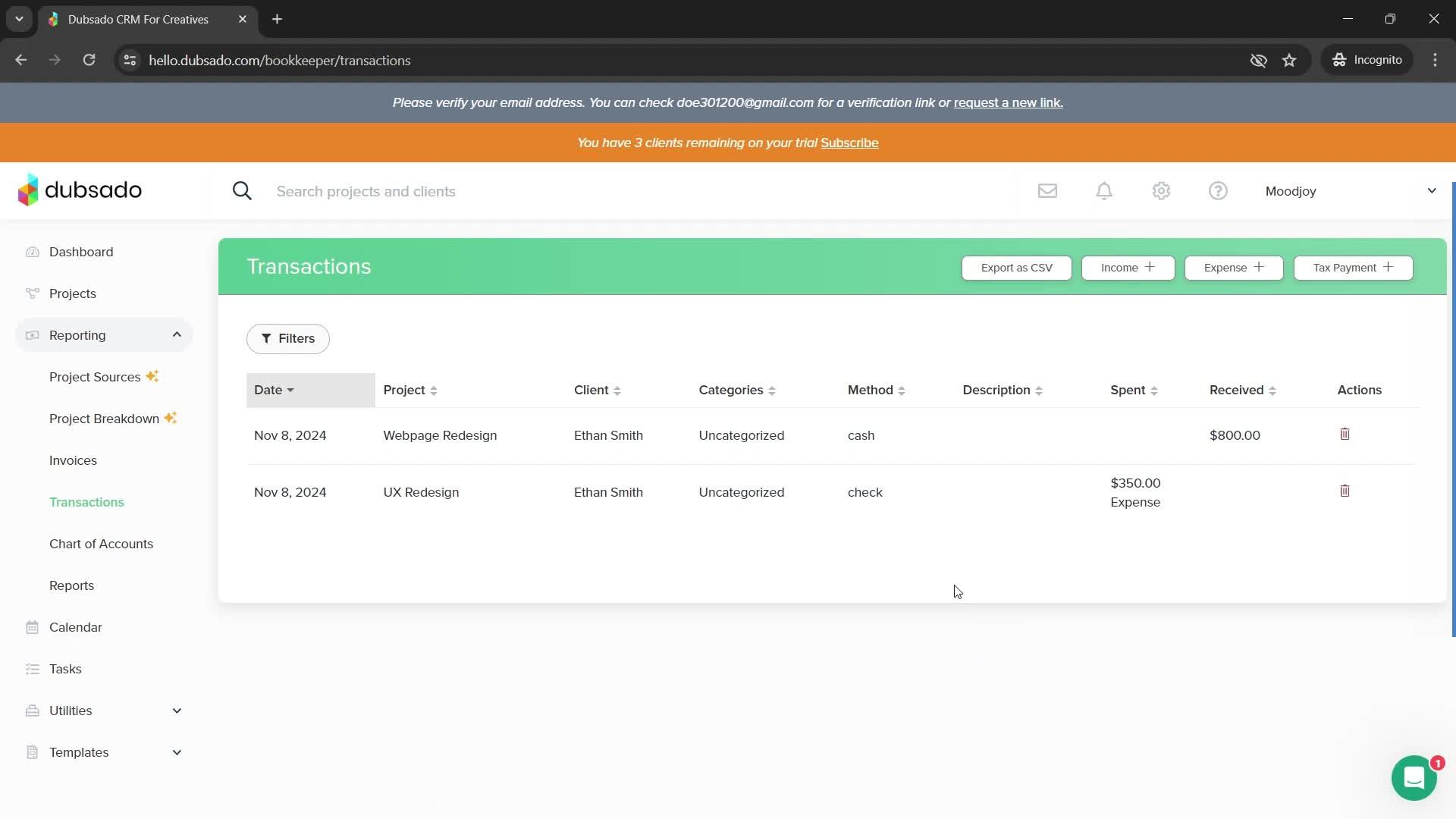Open Calendar in sidebar
Viewport: 1456px width, 819px height.
click(x=75, y=627)
